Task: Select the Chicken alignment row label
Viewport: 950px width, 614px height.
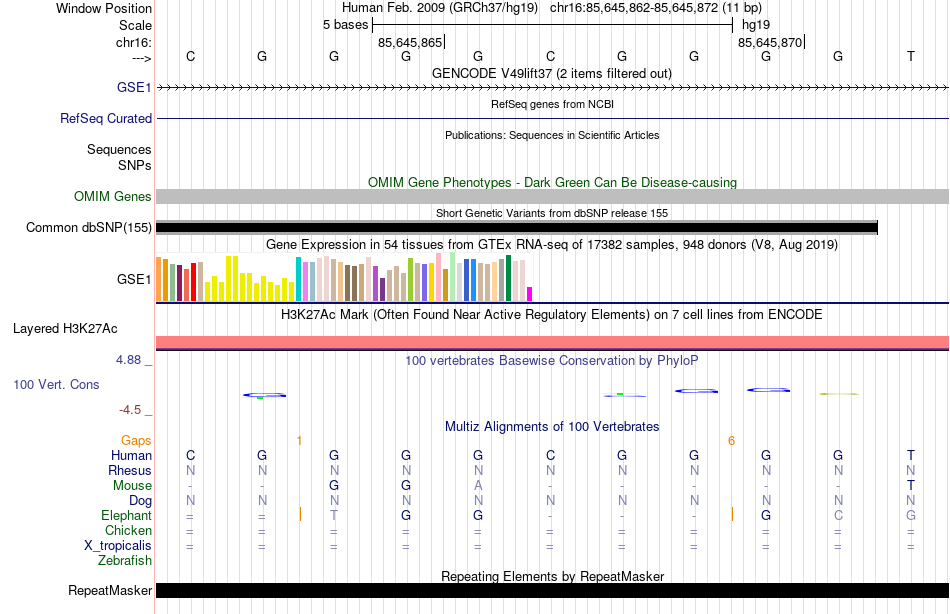Action: click(128, 530)
